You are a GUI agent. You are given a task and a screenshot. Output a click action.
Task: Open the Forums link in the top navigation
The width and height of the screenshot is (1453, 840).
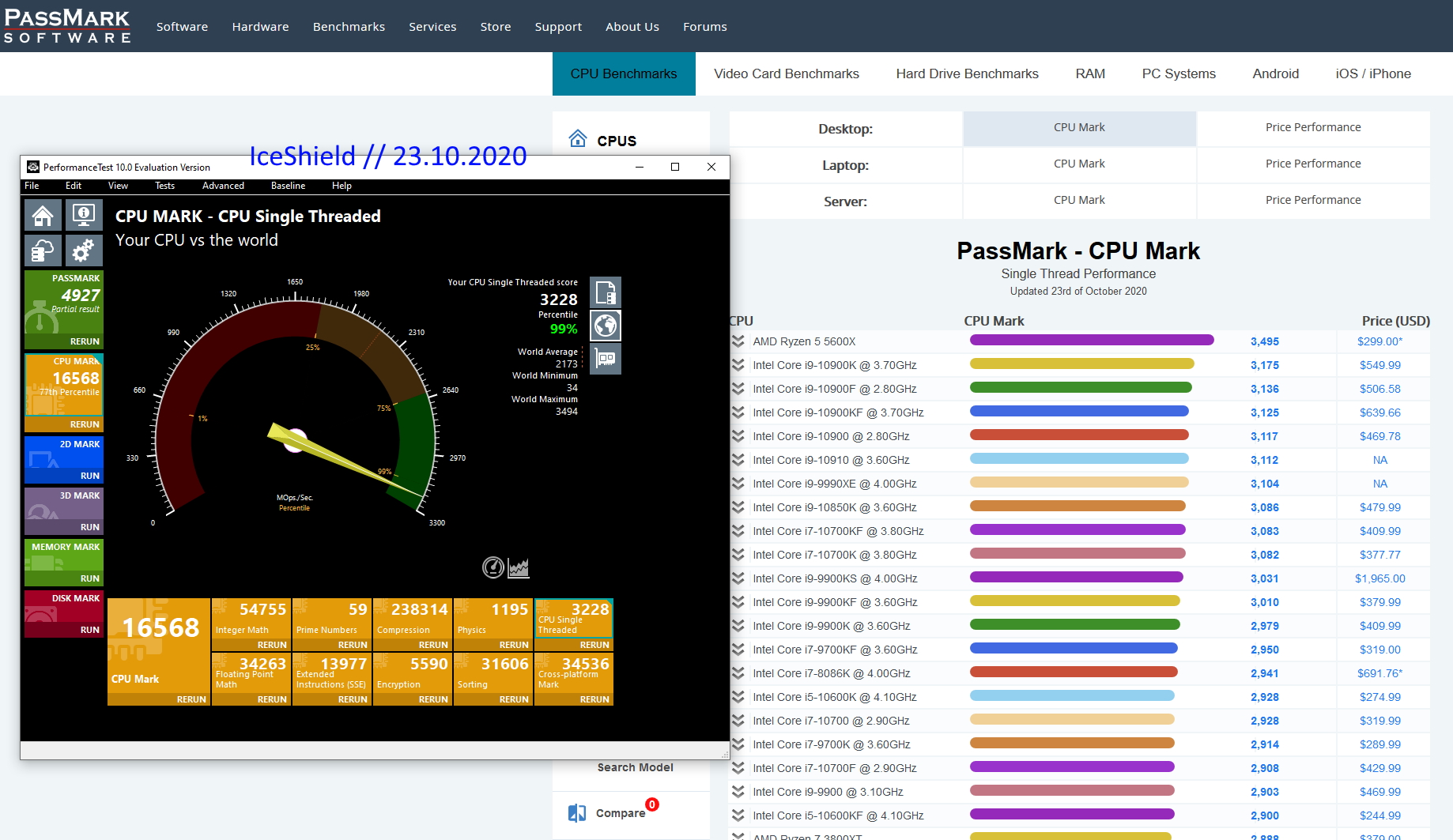pyautogui.click(x=704, y=27)
